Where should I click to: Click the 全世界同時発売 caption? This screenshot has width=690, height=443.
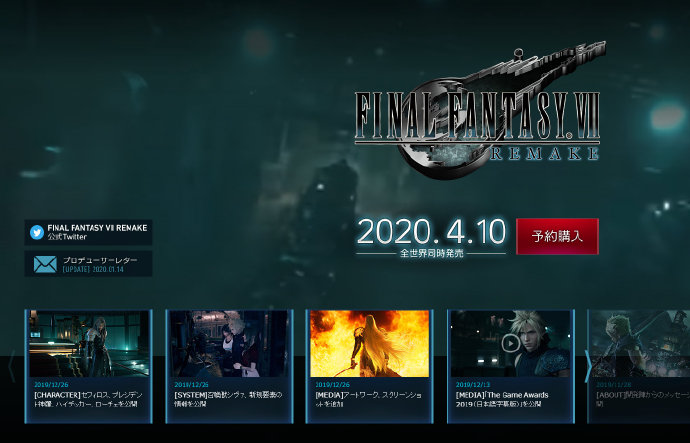431,253
